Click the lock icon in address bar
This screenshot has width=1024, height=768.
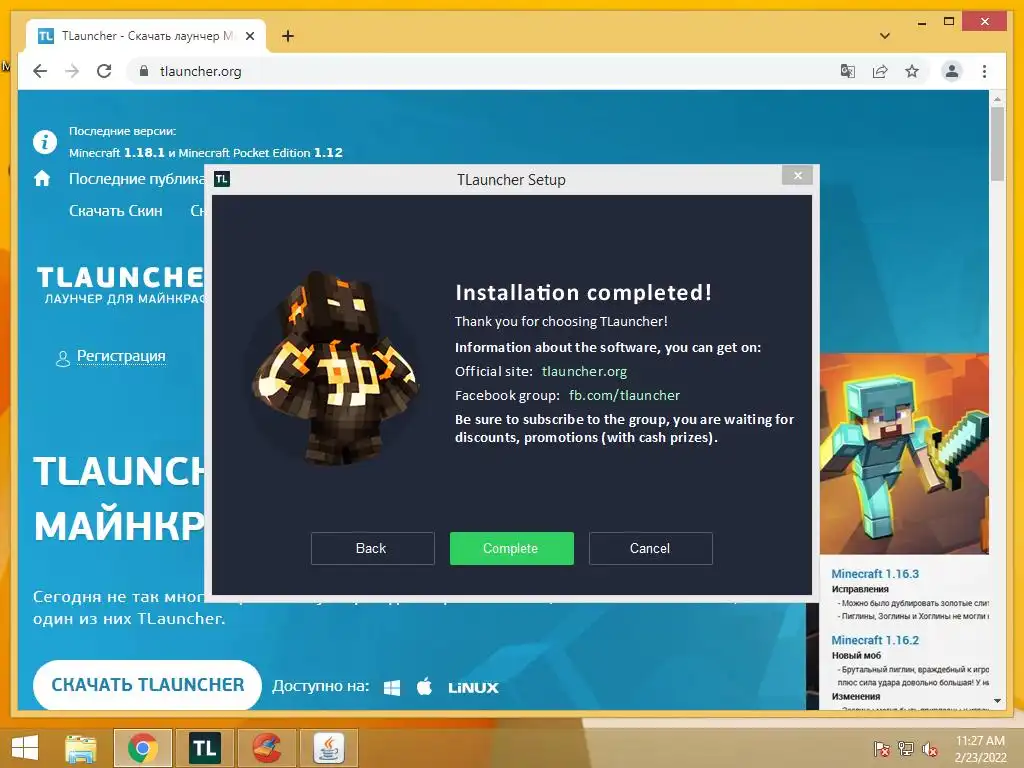[x=144, y=71]
